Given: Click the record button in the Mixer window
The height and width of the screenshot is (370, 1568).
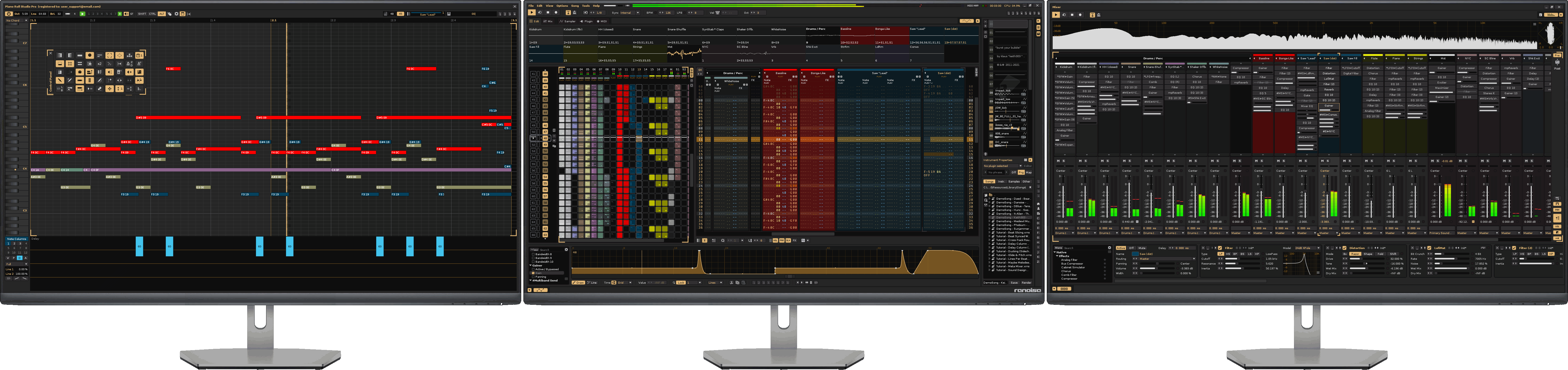Looking at the screenshot, I should (x=1080, y=14).
